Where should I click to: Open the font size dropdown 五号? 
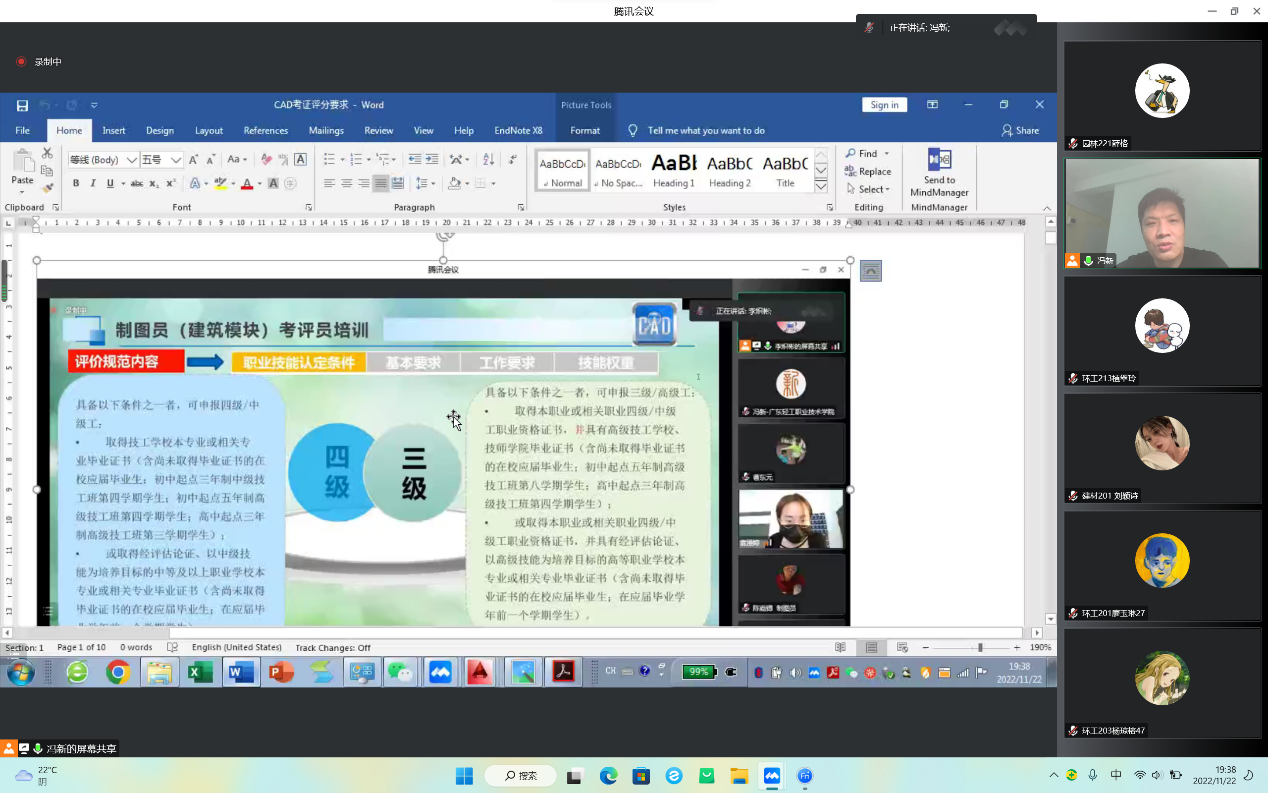click(176, 160)
